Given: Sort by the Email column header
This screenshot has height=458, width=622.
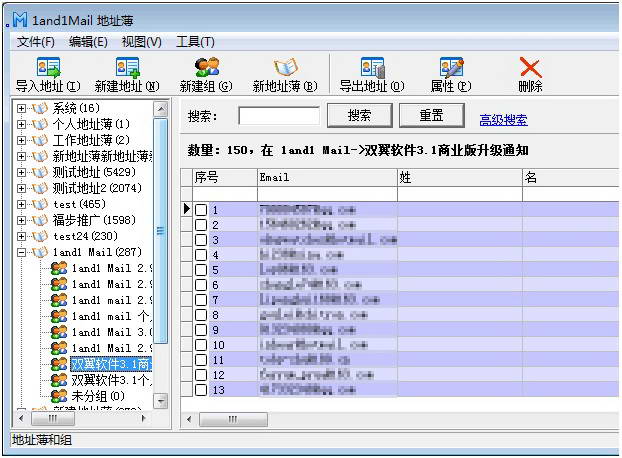Looking at the screenshot, I should click(327, 177).
